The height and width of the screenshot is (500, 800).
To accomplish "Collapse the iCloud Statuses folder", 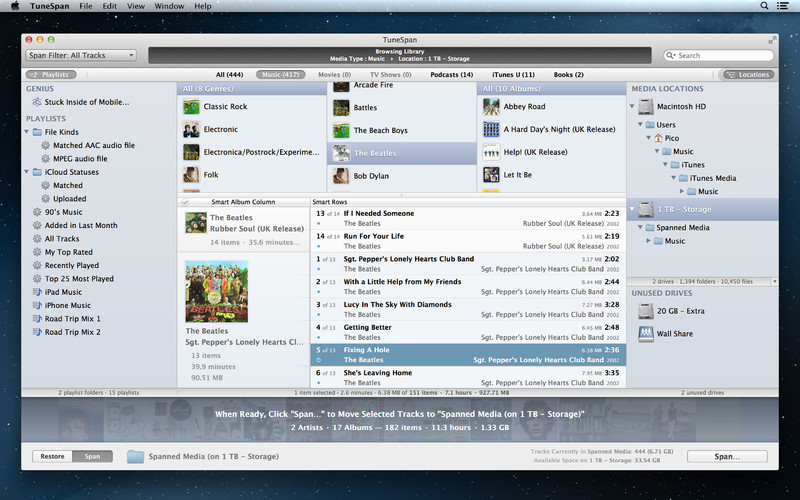I will 27,172.
